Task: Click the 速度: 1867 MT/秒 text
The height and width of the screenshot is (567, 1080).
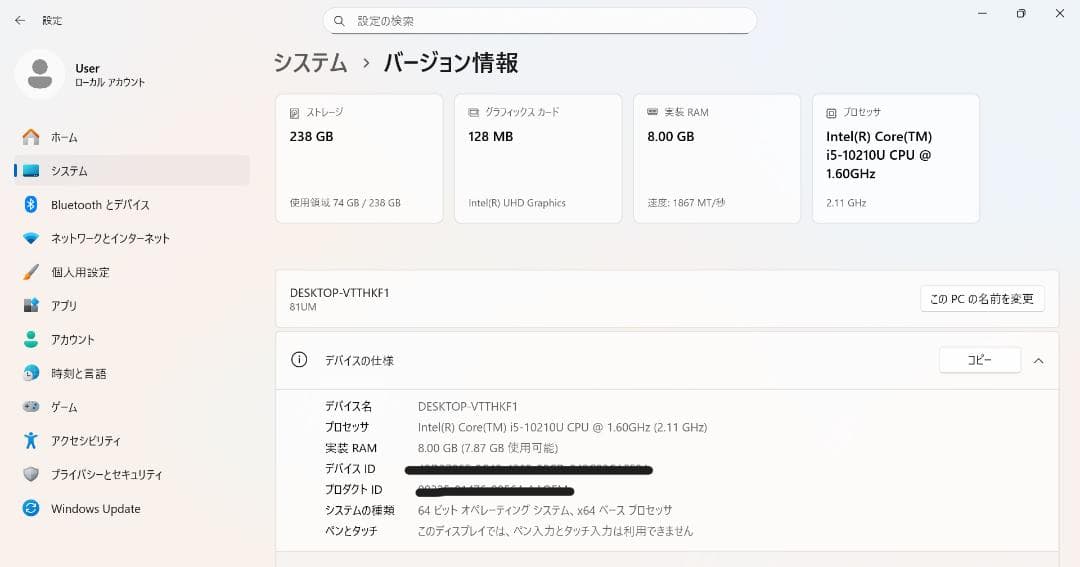Action: [686, 203]
